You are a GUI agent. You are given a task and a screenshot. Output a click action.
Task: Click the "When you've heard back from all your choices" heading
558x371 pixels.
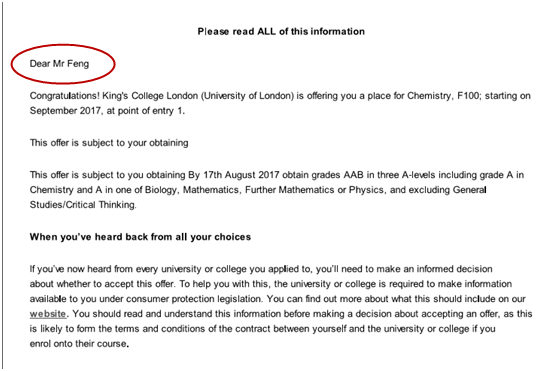pyautogui.click(x=140, y=237)
